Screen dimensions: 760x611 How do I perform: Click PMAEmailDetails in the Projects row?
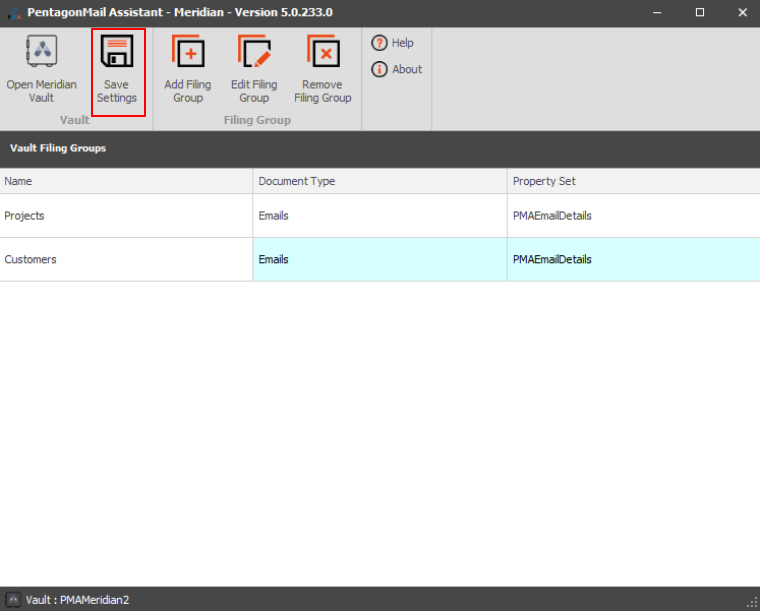click(x=634, y=216)
